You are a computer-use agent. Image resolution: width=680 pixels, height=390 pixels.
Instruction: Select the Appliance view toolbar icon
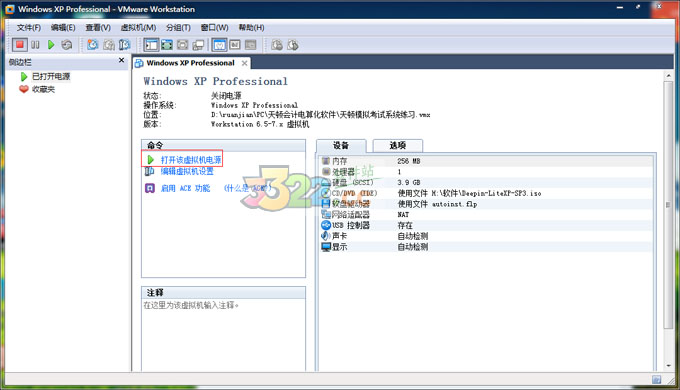point(235,45)
